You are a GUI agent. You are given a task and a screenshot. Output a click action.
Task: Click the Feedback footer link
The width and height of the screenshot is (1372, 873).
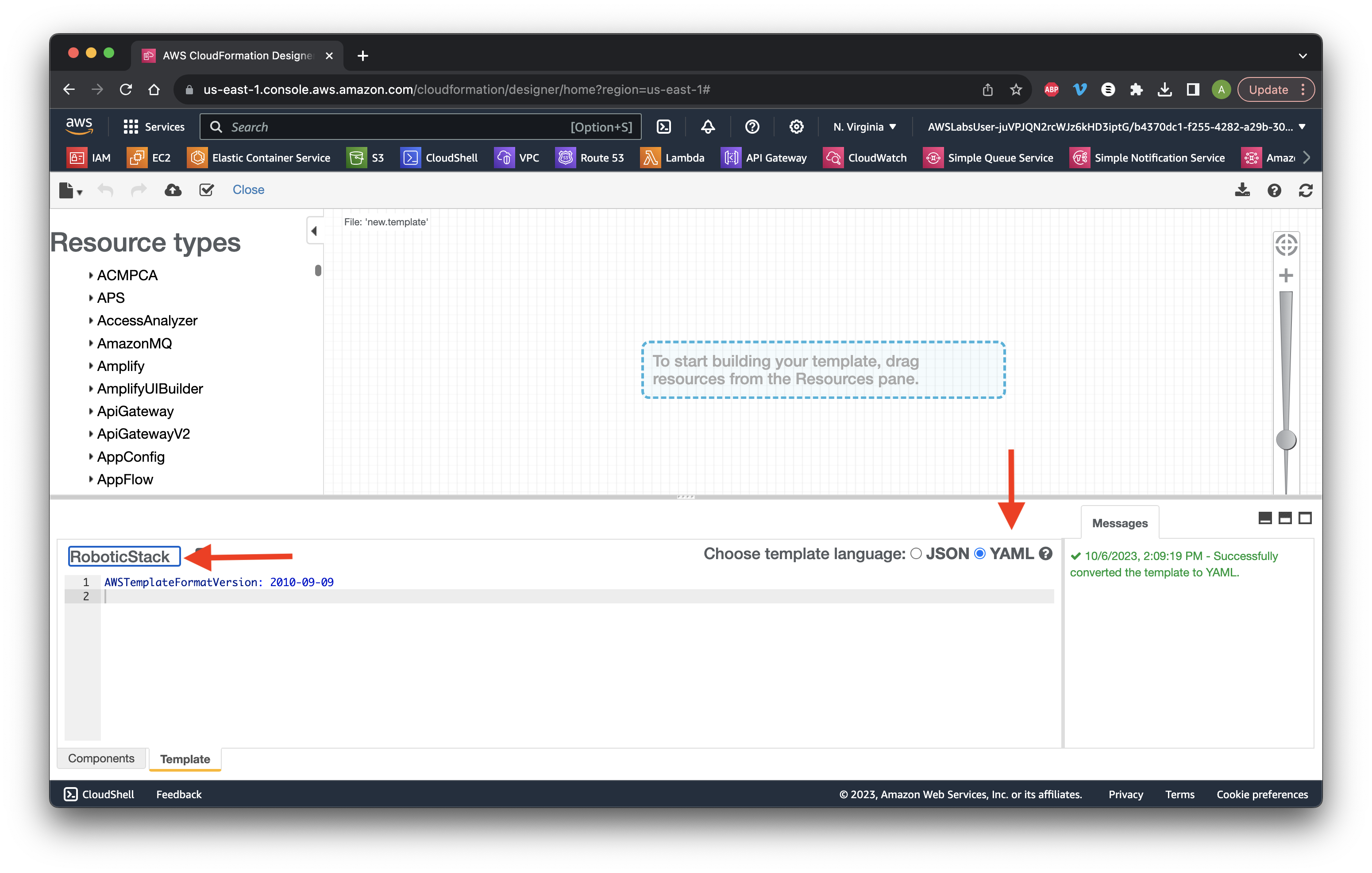tap(178, 794)
